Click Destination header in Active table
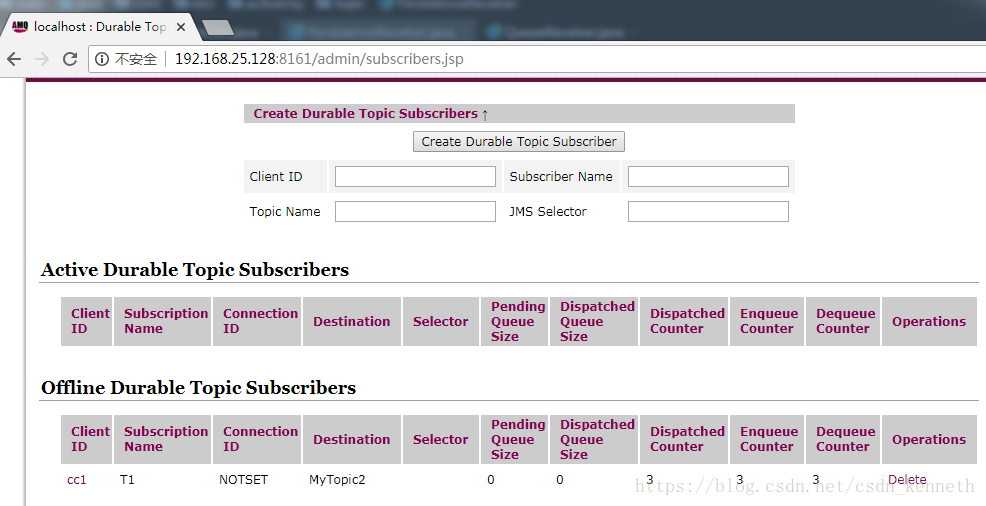This screenshot has height=506, width=986. click(352, 321)
